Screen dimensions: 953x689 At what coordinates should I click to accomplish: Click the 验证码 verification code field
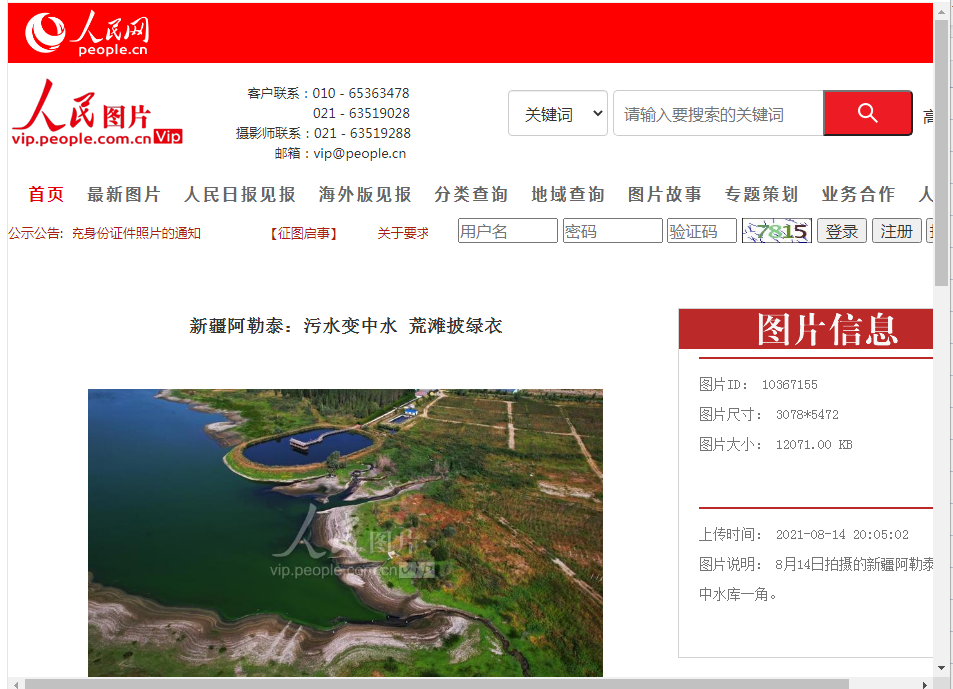pyautogui.click(x=701, y=231)
